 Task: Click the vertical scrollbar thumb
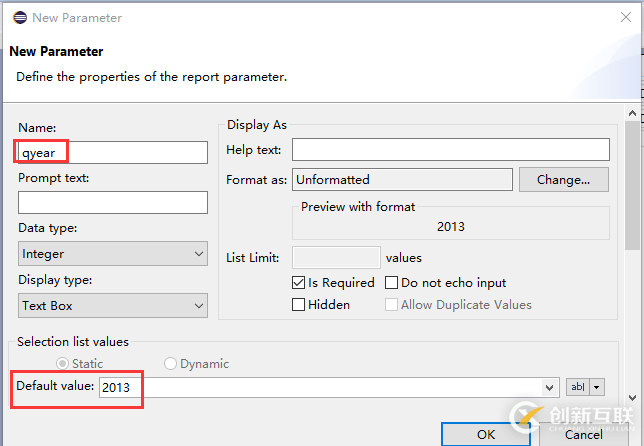[x=632, y=185]
